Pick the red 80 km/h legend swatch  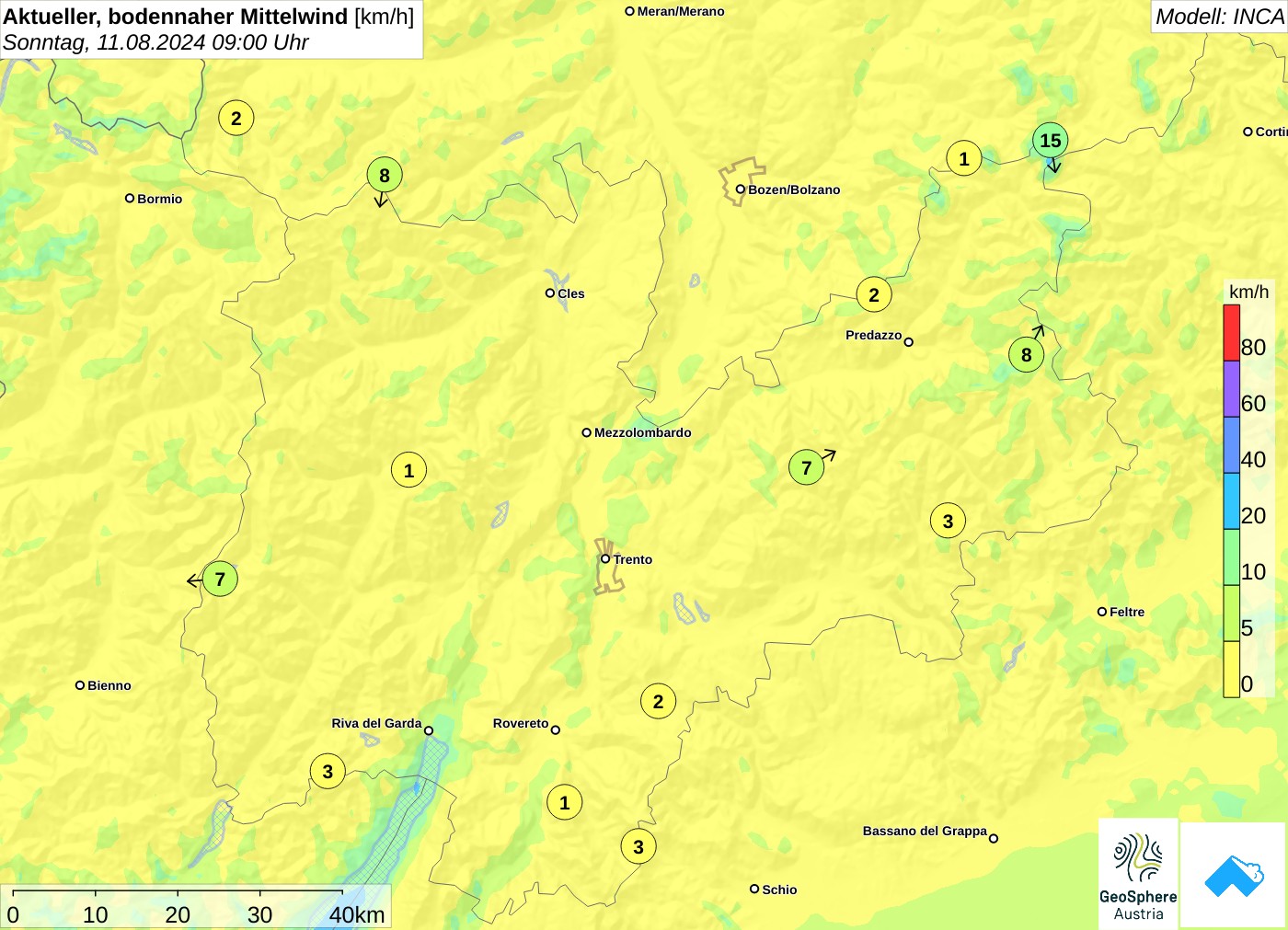point(1232,333)
